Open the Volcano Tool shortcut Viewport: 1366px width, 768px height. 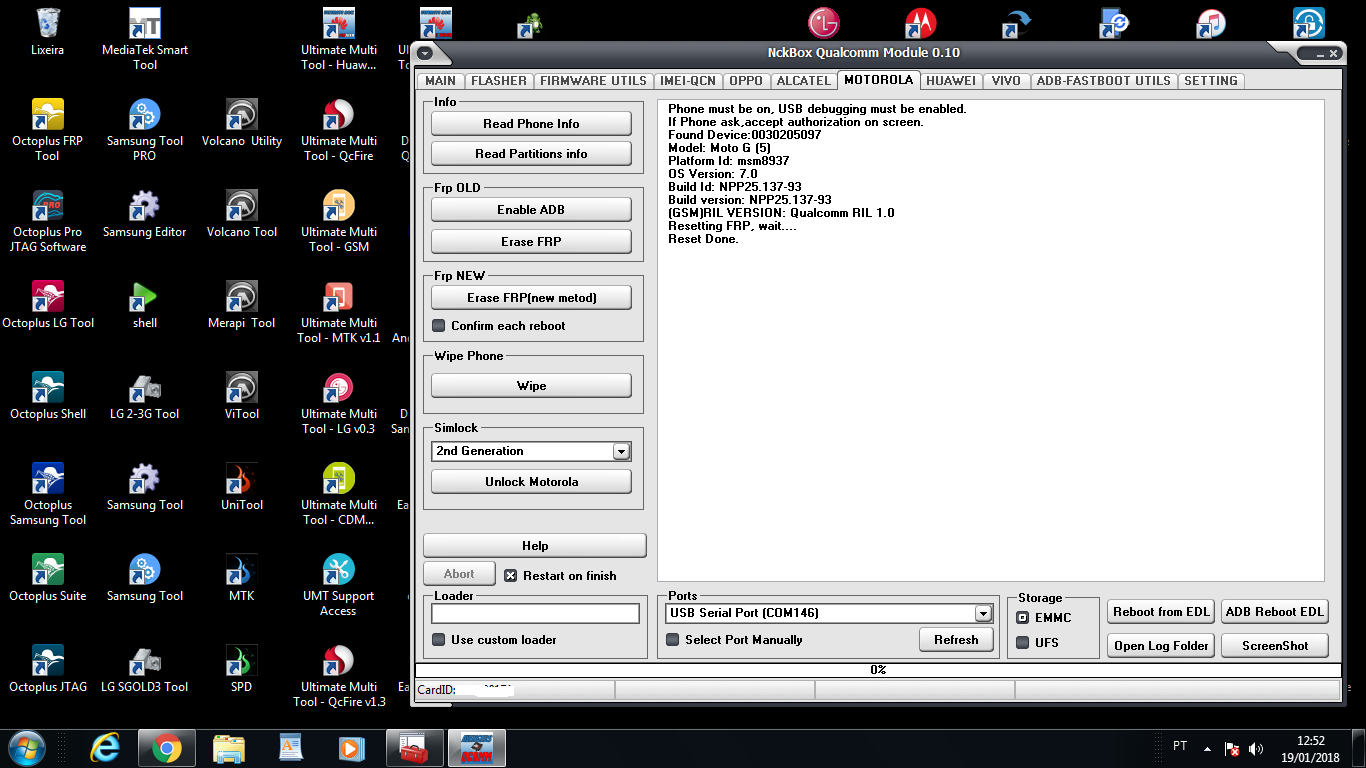point(242,214)
